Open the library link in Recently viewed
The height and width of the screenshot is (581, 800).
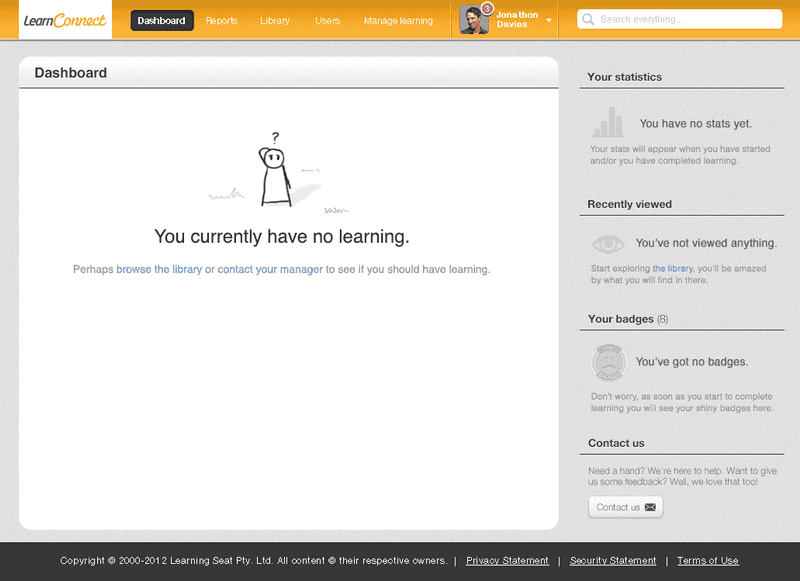(672, 268)
